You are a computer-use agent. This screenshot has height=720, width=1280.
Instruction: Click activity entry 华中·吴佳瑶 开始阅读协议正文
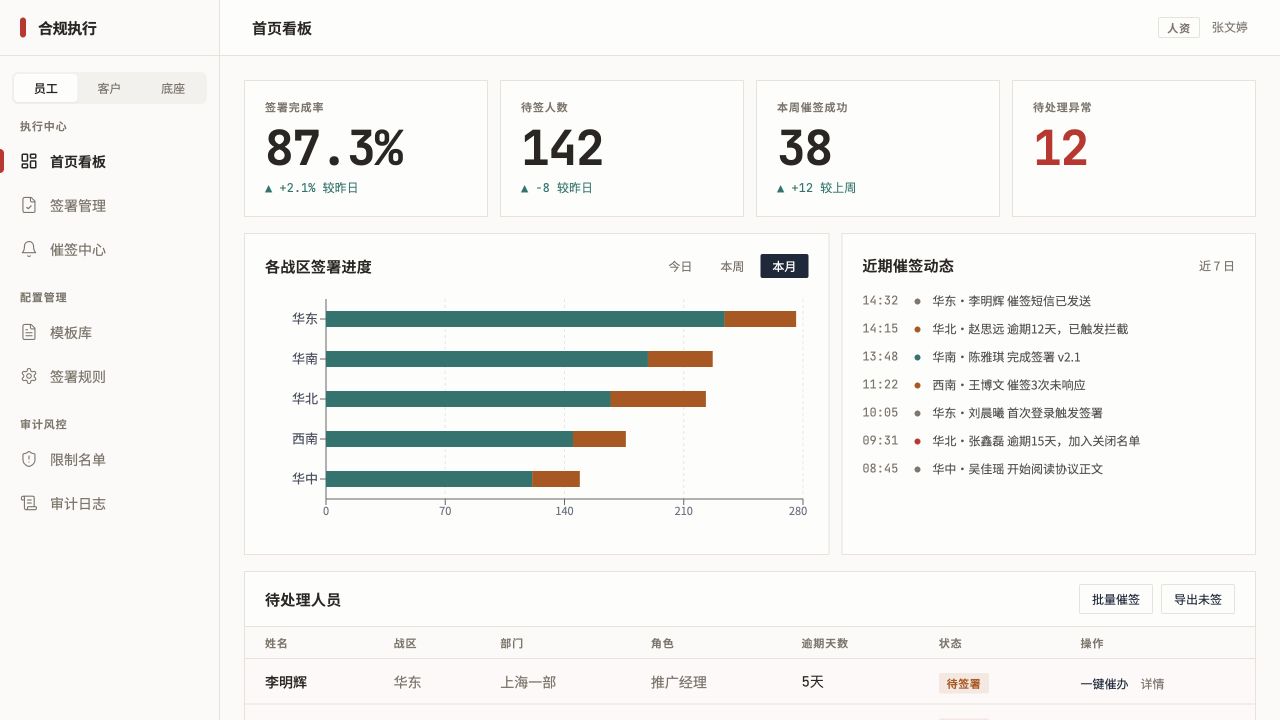pyautogui.click(x=1048, y=468)
